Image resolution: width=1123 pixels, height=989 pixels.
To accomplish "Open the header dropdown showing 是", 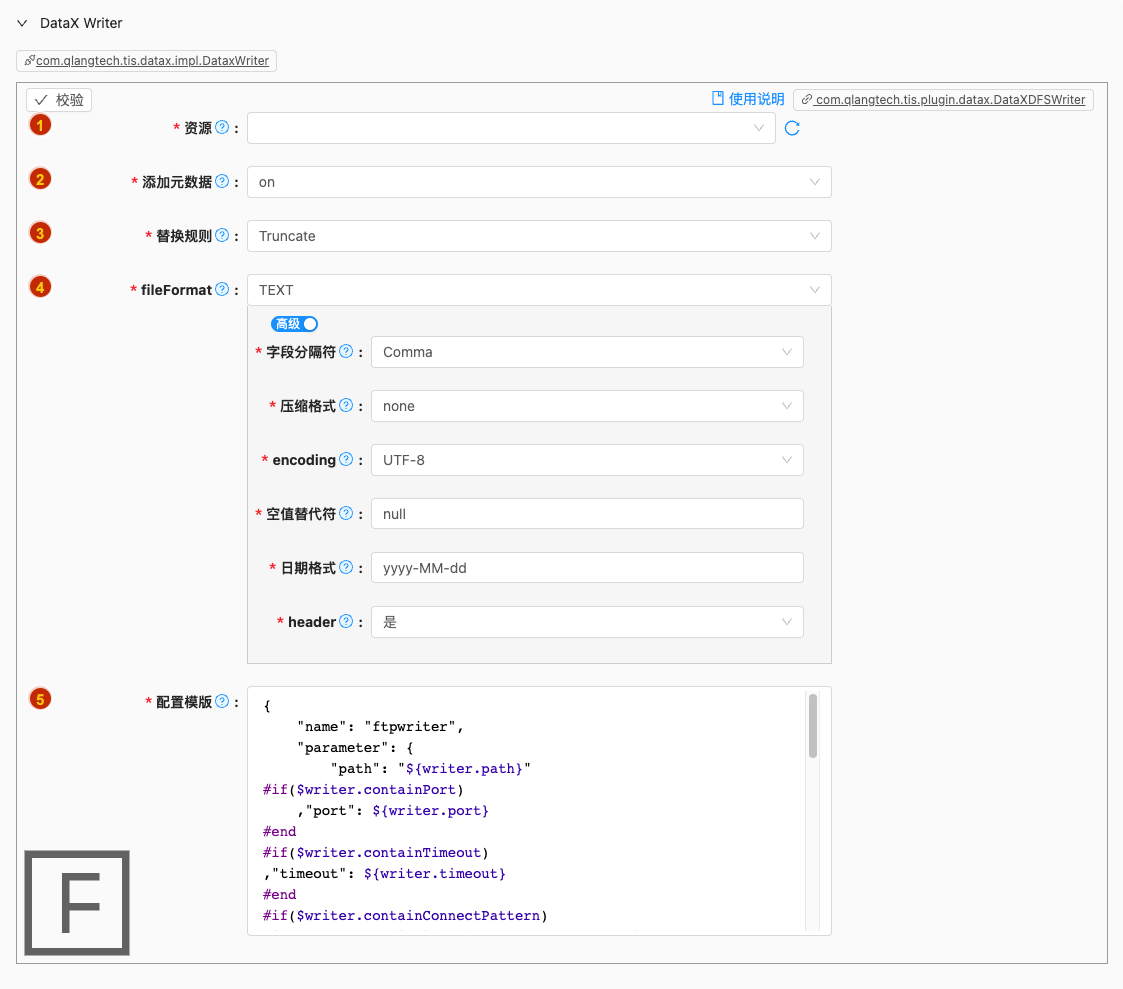I will [586, 622].
